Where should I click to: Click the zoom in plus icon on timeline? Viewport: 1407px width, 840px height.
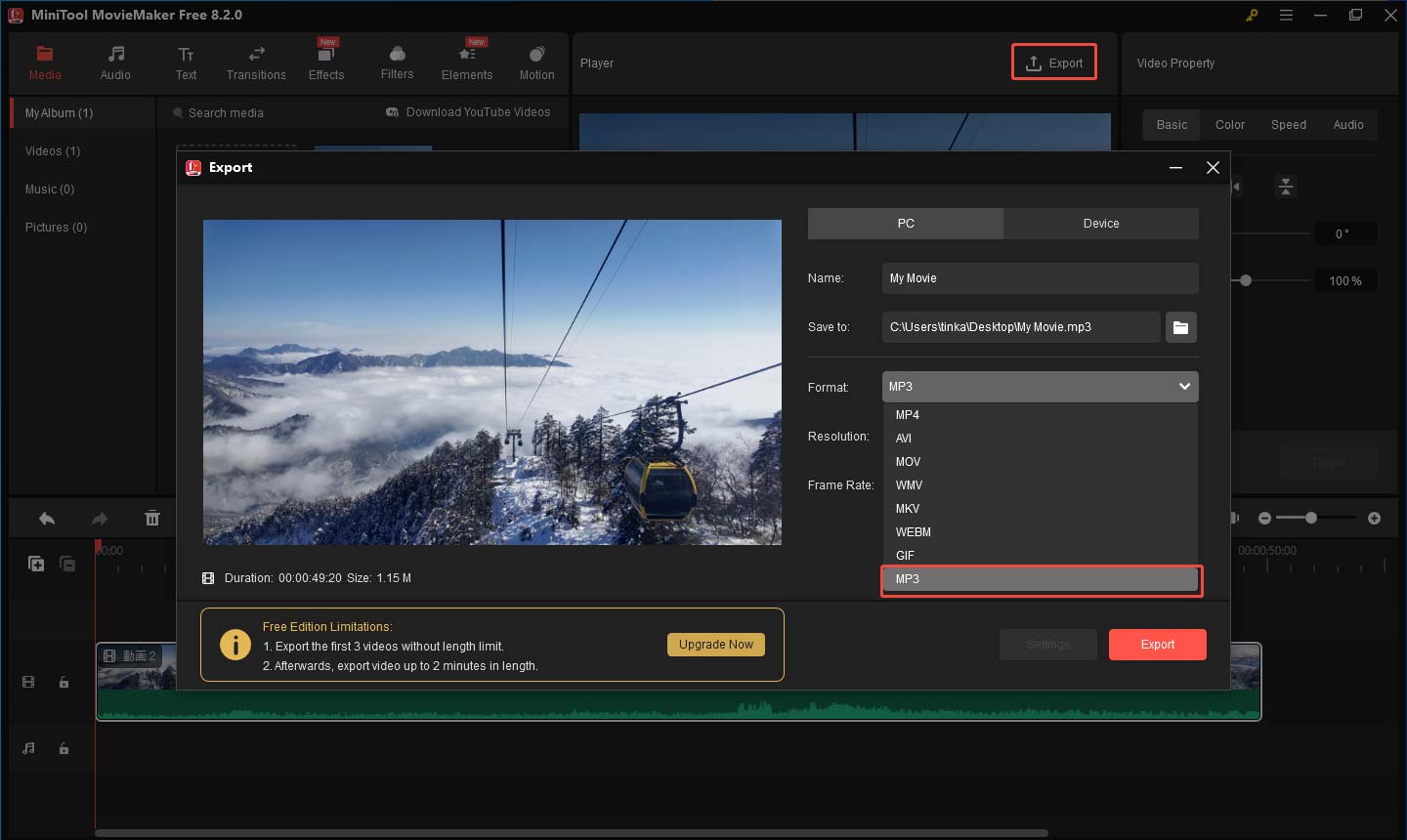pos(1375,518)
